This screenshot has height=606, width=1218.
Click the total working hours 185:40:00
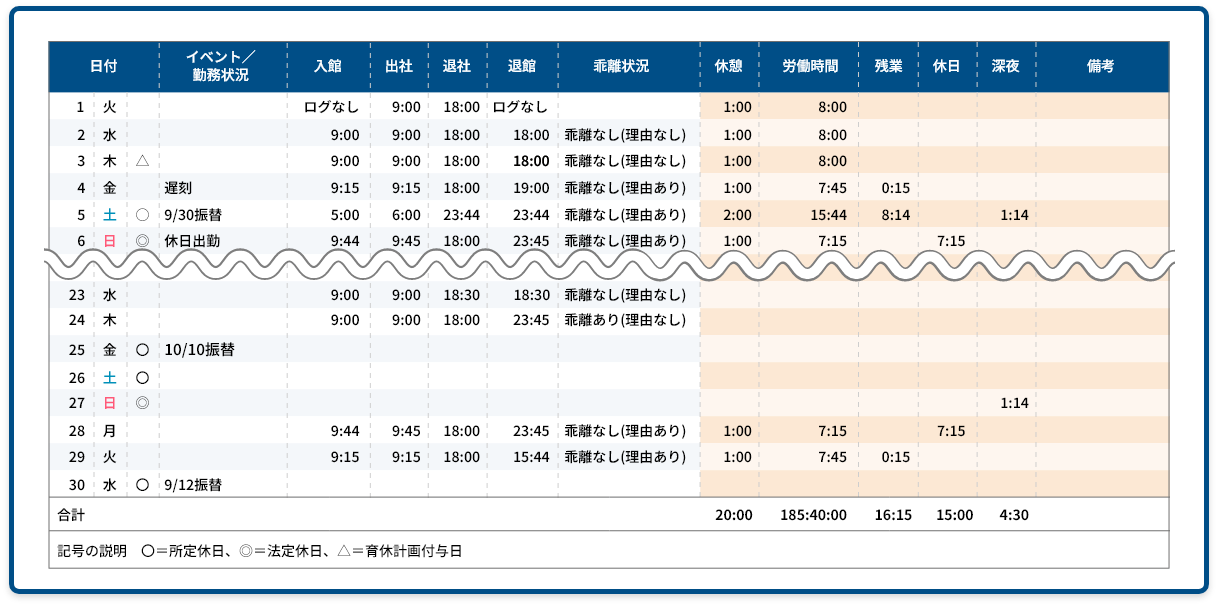click(813, 516)
